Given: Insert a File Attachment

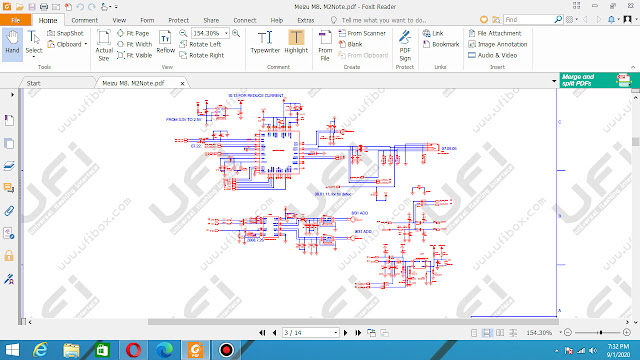Looking at the screenshot, I should (495, 33).
